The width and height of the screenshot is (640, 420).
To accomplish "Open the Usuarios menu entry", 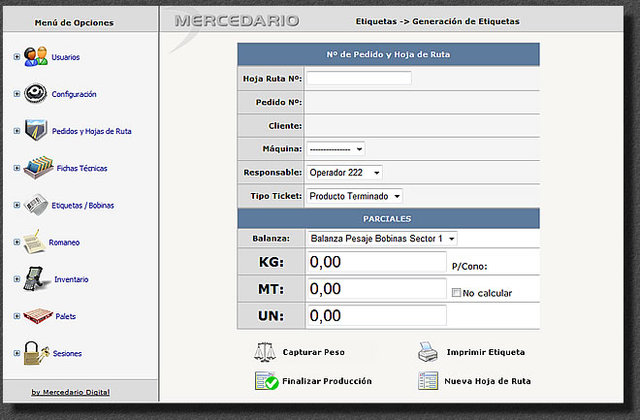I will point(65,57).
